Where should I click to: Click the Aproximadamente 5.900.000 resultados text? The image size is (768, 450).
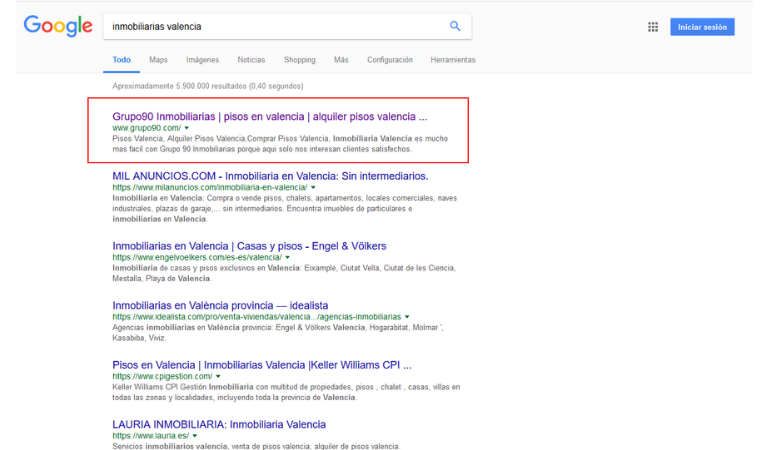(208, 86)
